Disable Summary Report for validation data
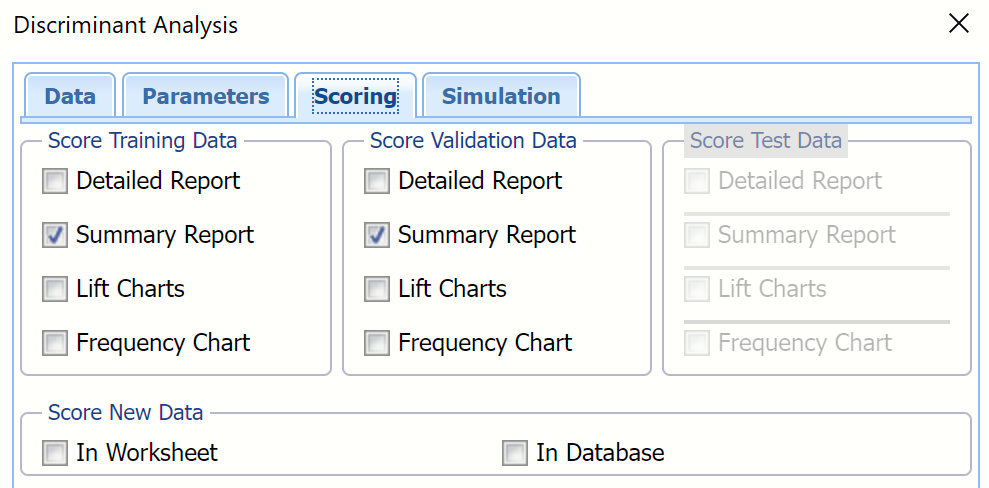This screenshot has width=989, height=488. pyautogui.click(x=377, y=235)
